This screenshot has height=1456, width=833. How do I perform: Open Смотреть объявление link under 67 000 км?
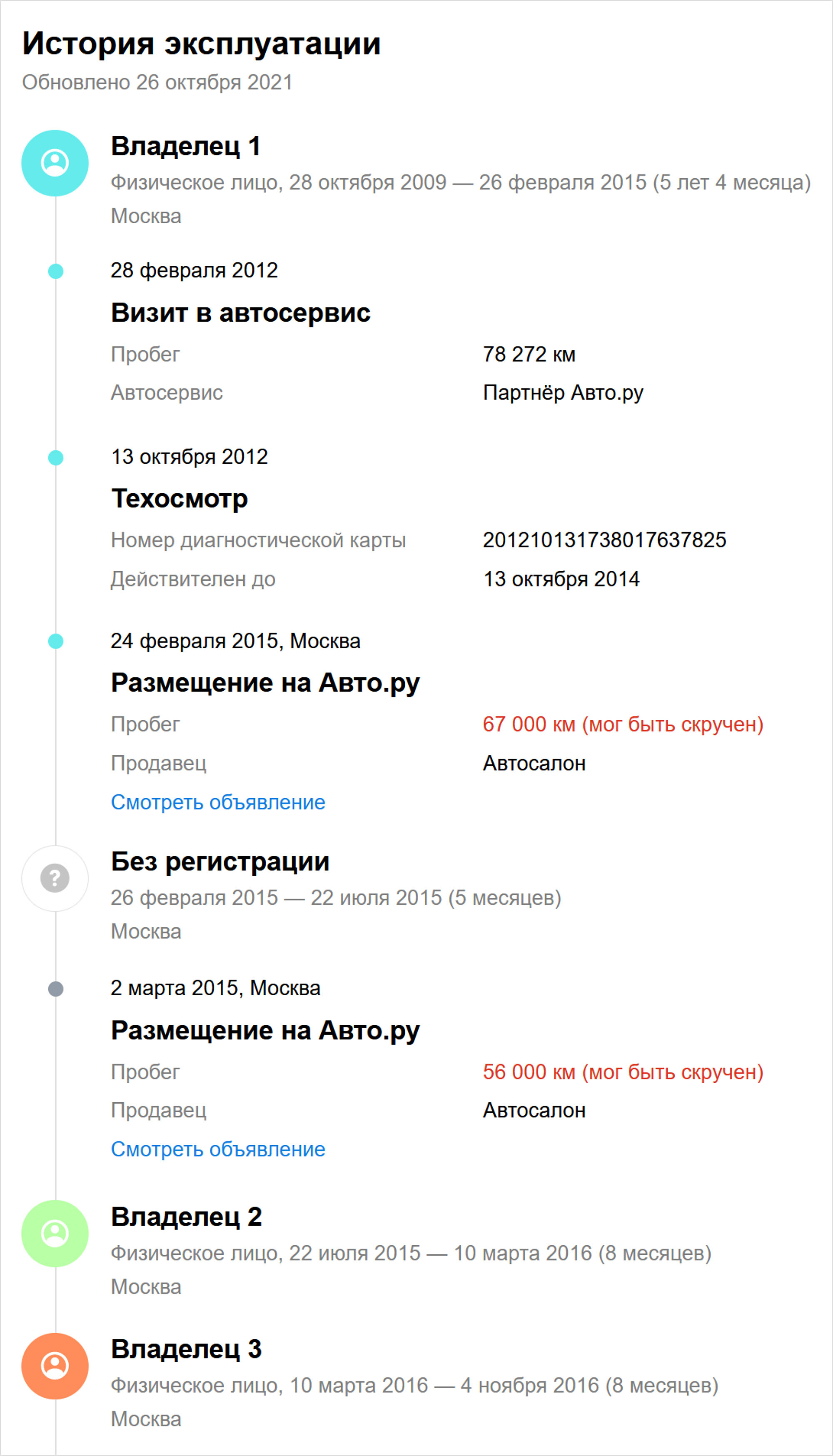point(218,803)
